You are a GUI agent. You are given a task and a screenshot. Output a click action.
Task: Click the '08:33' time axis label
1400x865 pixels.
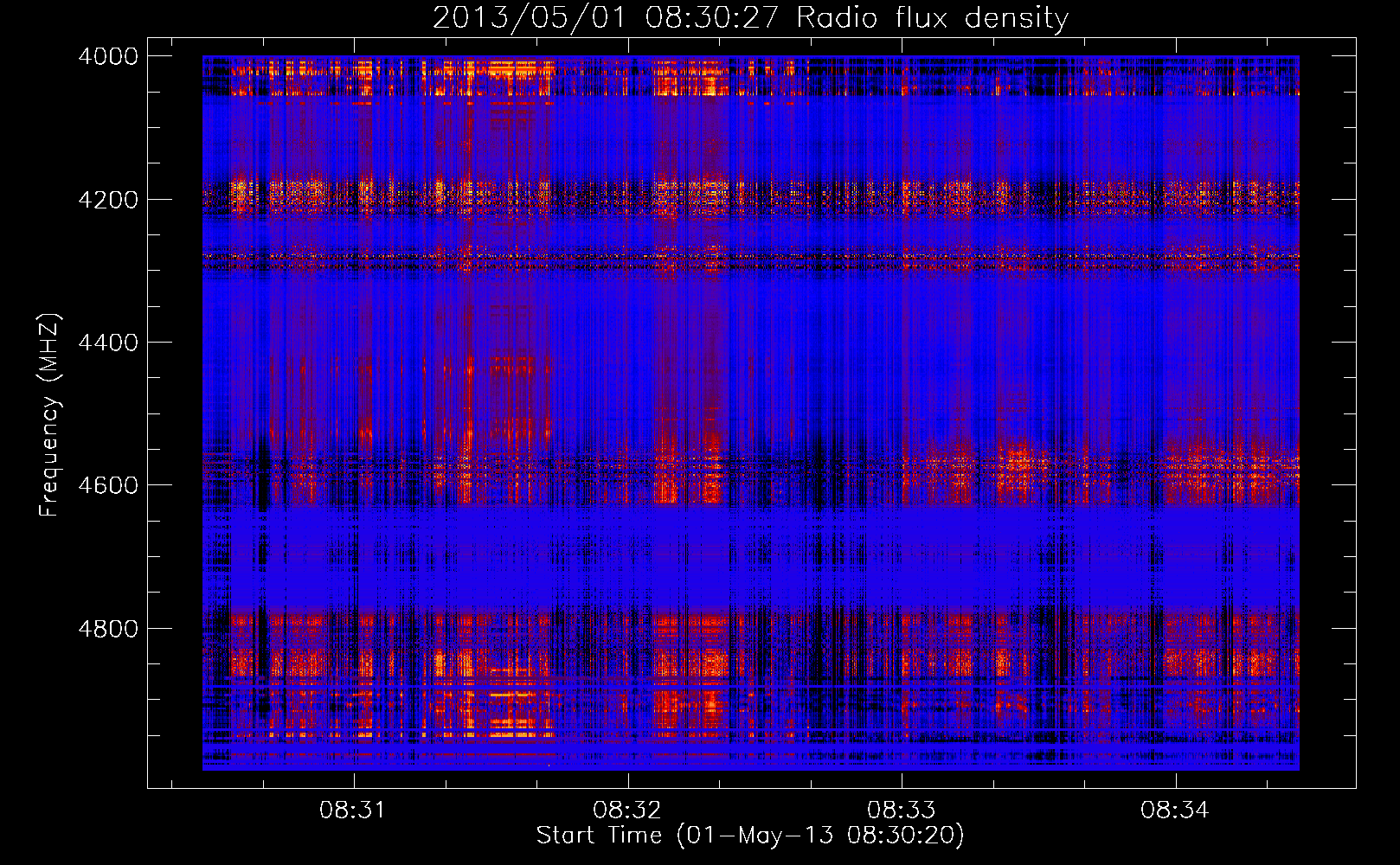(x=901, y=811)
